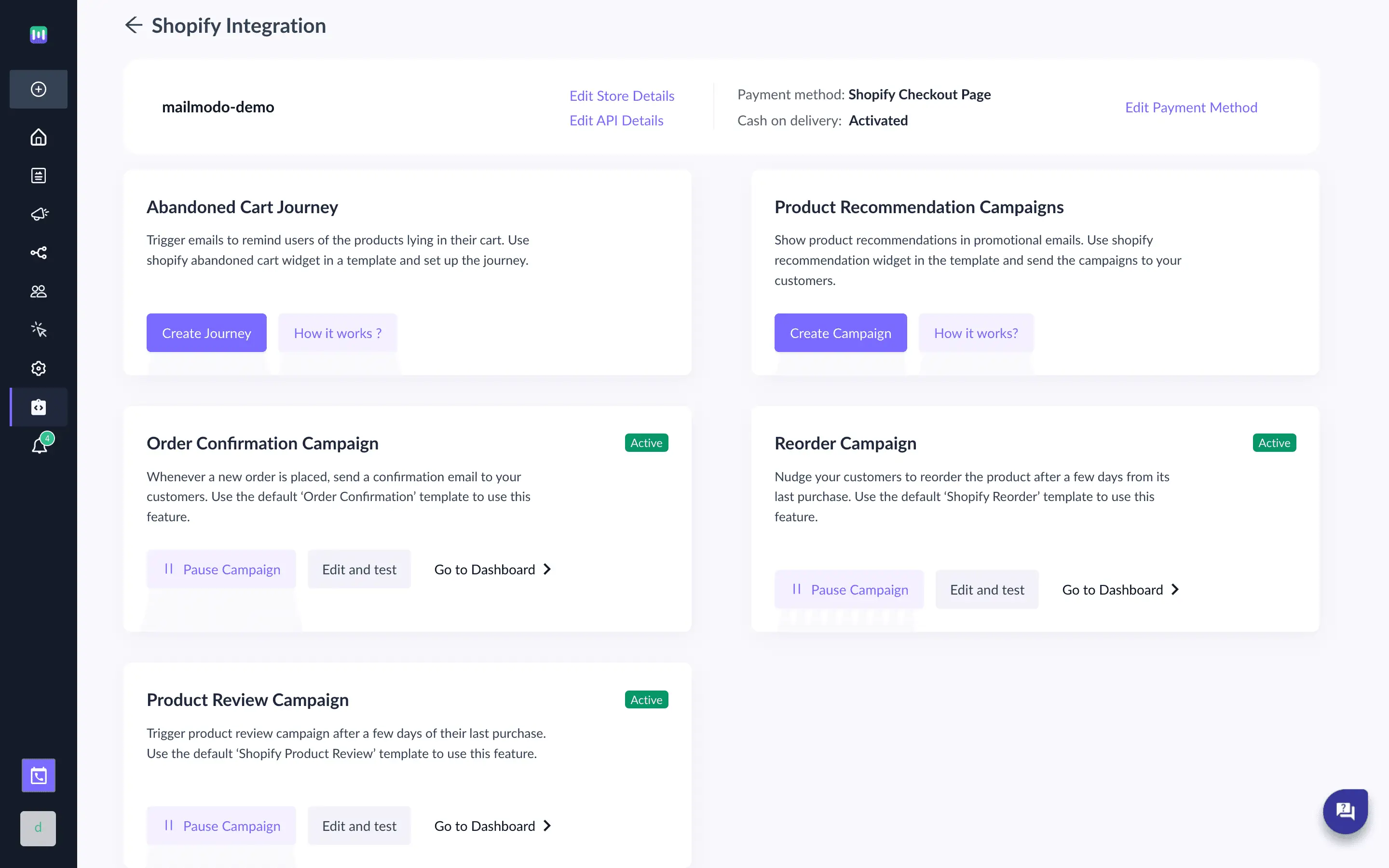Click Create Journey for Abandoned Cart

tap(206, 332)
